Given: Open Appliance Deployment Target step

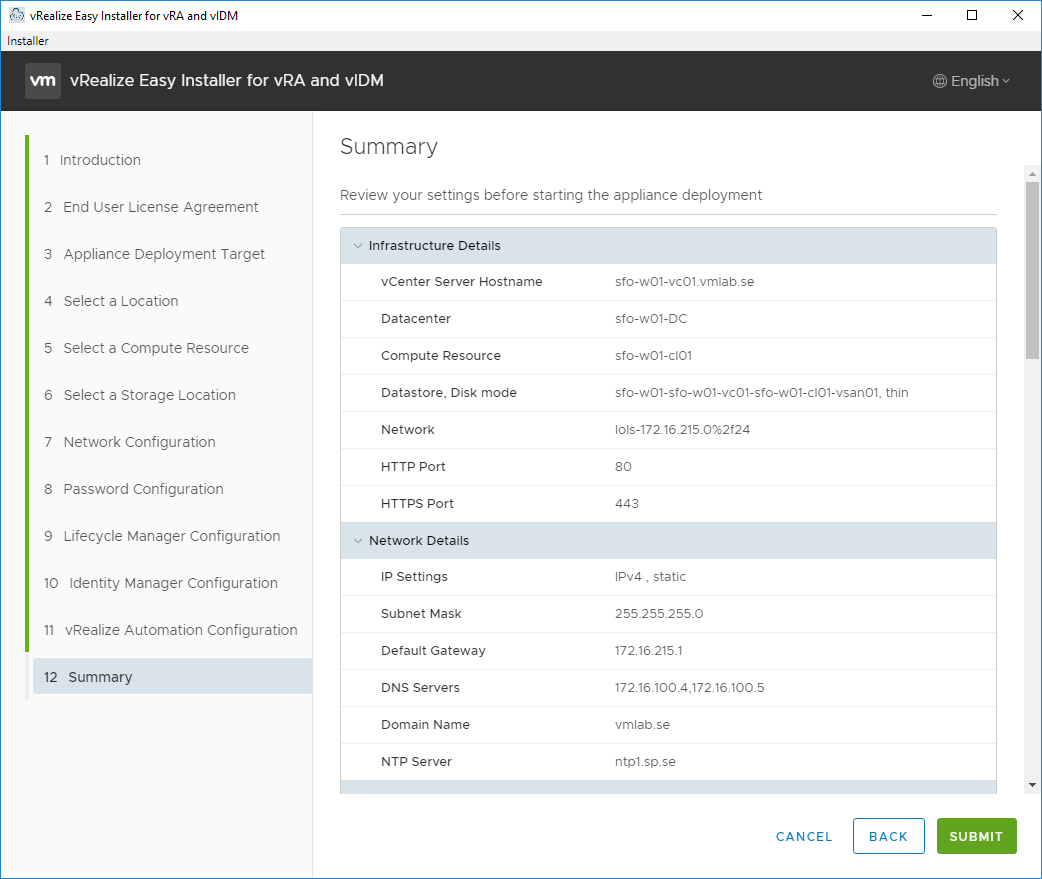Looking at the screenshot, I should [154, 254].
